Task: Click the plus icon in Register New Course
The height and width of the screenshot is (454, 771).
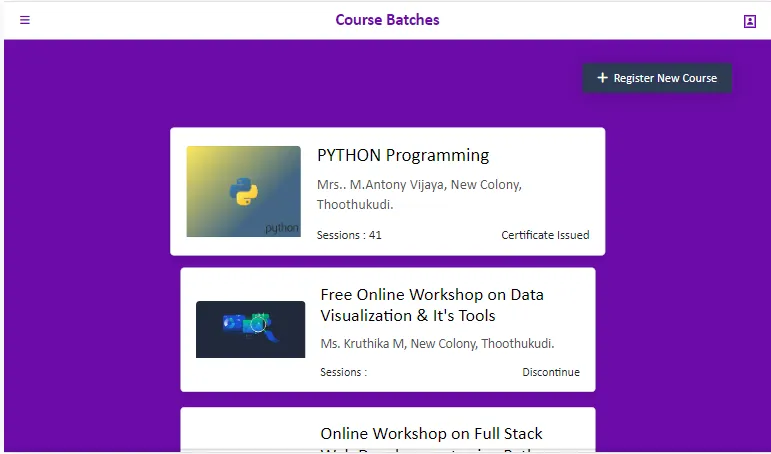Action: click(x=602, y=78)
